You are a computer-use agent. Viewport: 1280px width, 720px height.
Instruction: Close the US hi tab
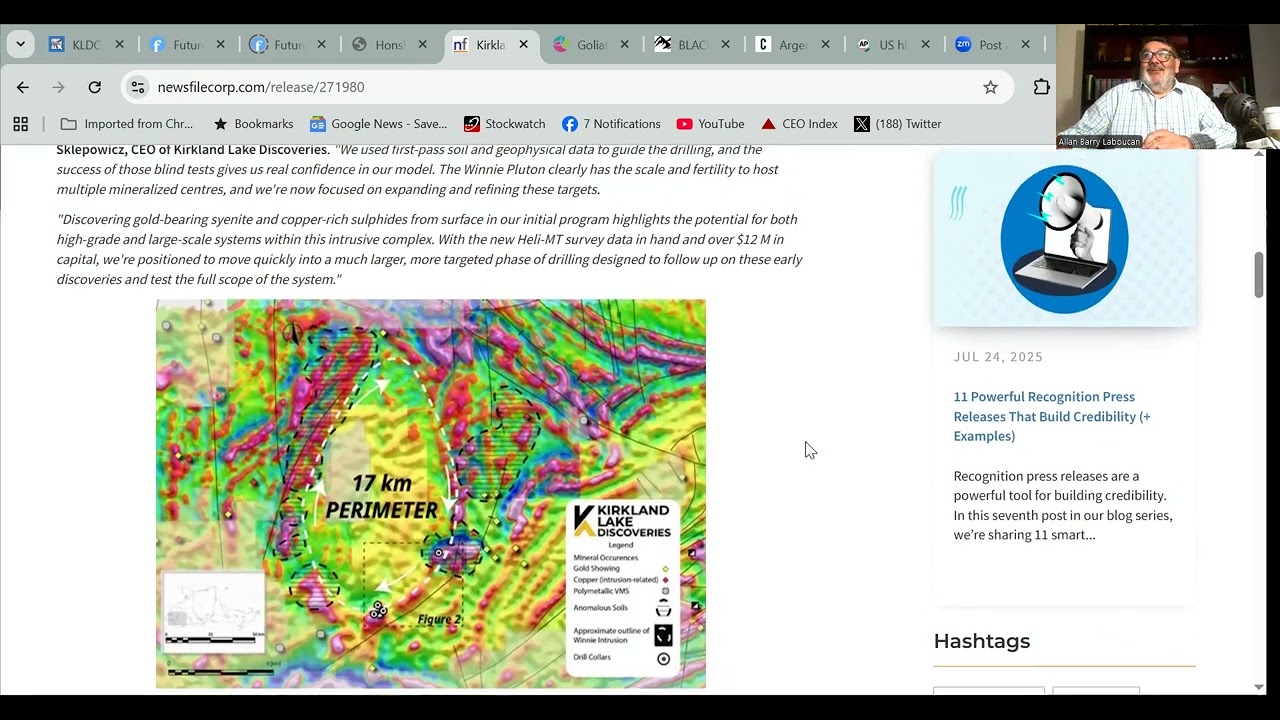[x=926, y=45]
